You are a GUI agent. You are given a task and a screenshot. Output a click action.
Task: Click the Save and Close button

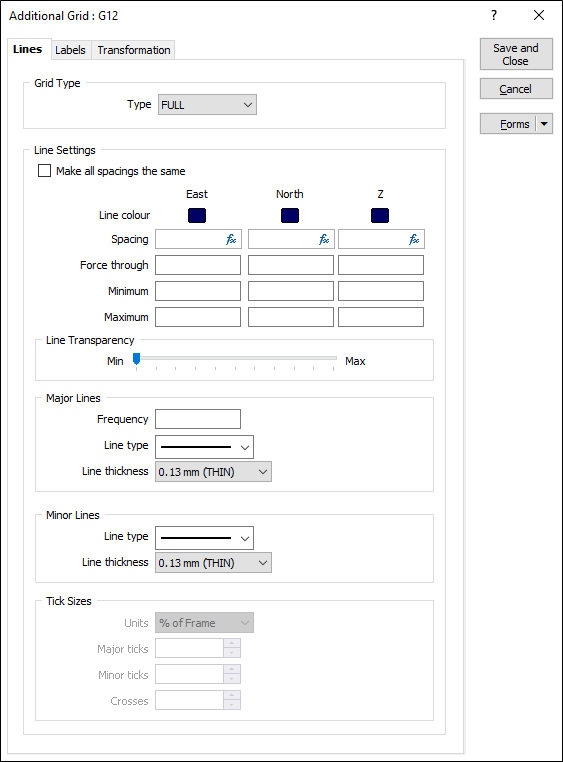tap(516, 54)
